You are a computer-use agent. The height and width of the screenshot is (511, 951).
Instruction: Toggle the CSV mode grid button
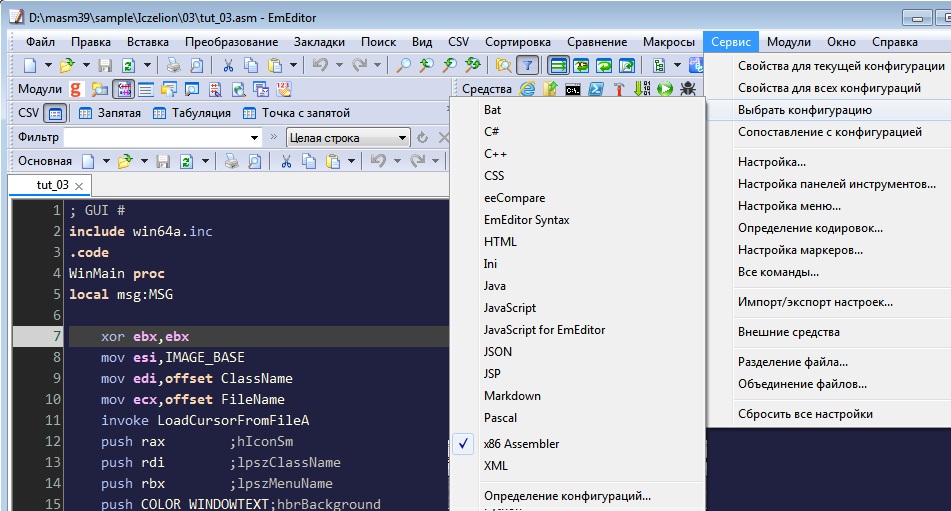coord(54,113)
